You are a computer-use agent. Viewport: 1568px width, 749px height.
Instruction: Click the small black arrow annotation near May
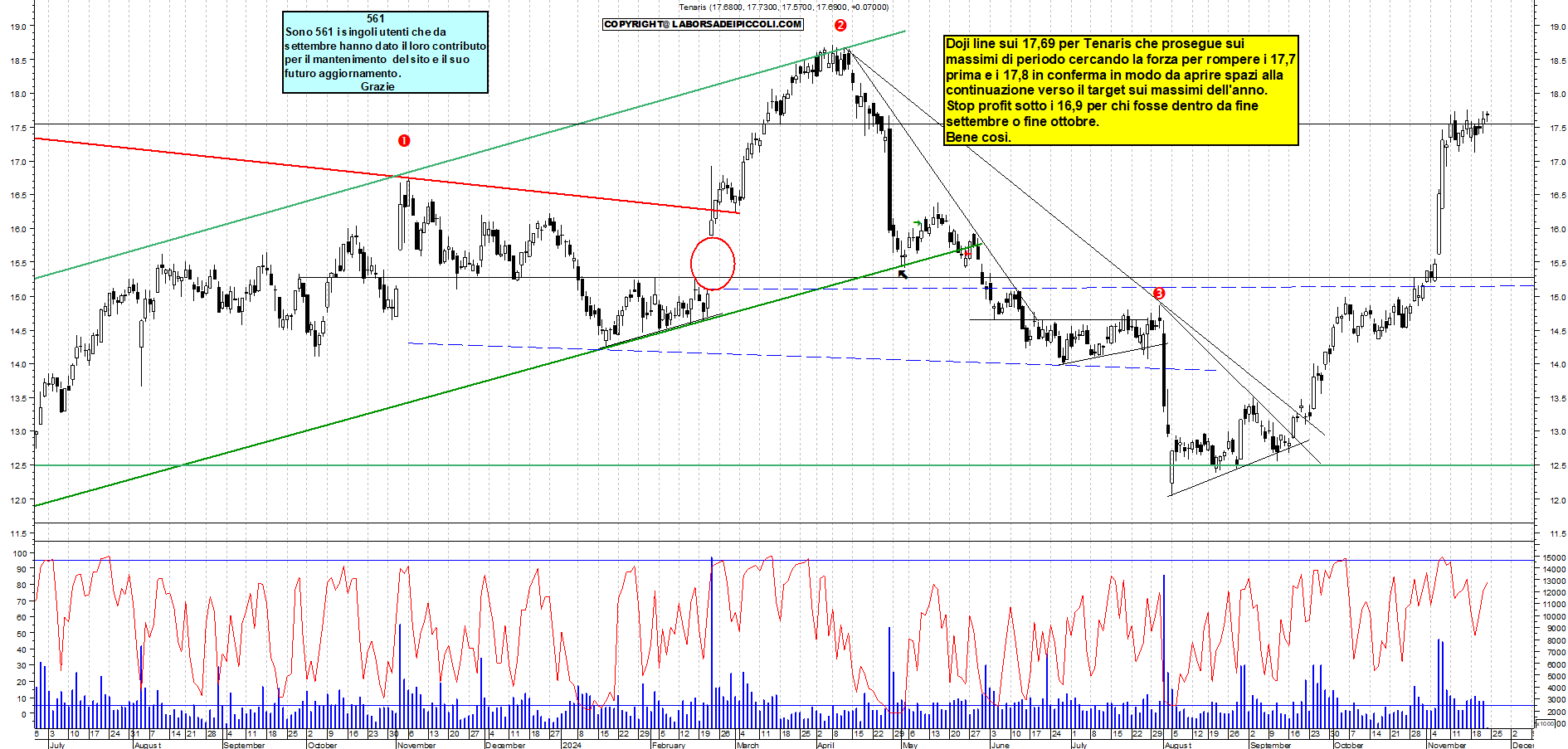click(903, 274)
